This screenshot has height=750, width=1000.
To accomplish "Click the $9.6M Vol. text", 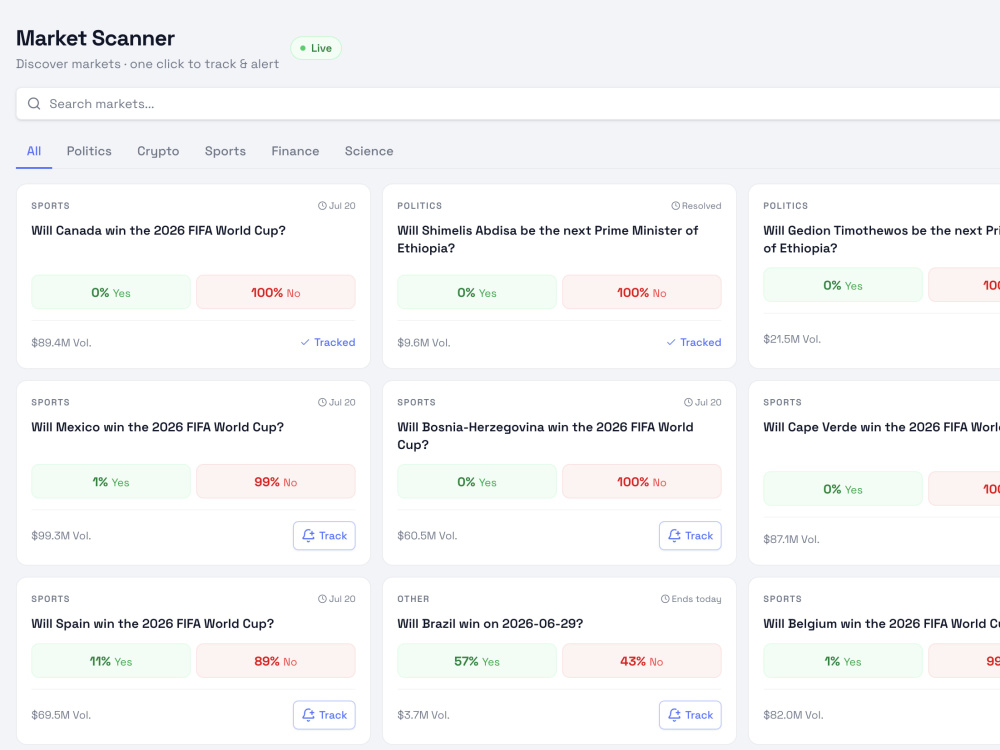I will 423,342.
